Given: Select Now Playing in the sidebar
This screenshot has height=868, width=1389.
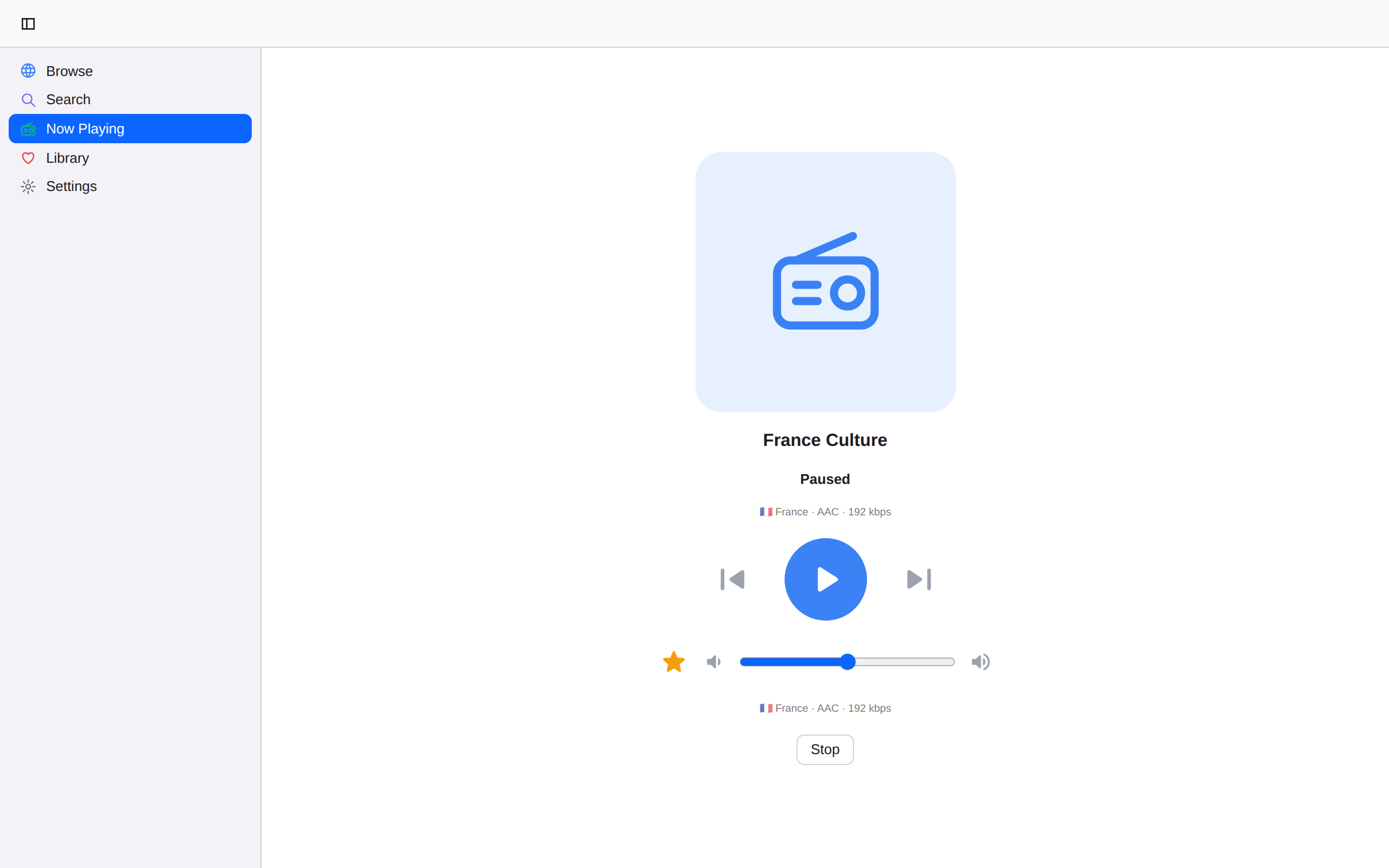Looking at the screenshot, I should tap(130, 129).
